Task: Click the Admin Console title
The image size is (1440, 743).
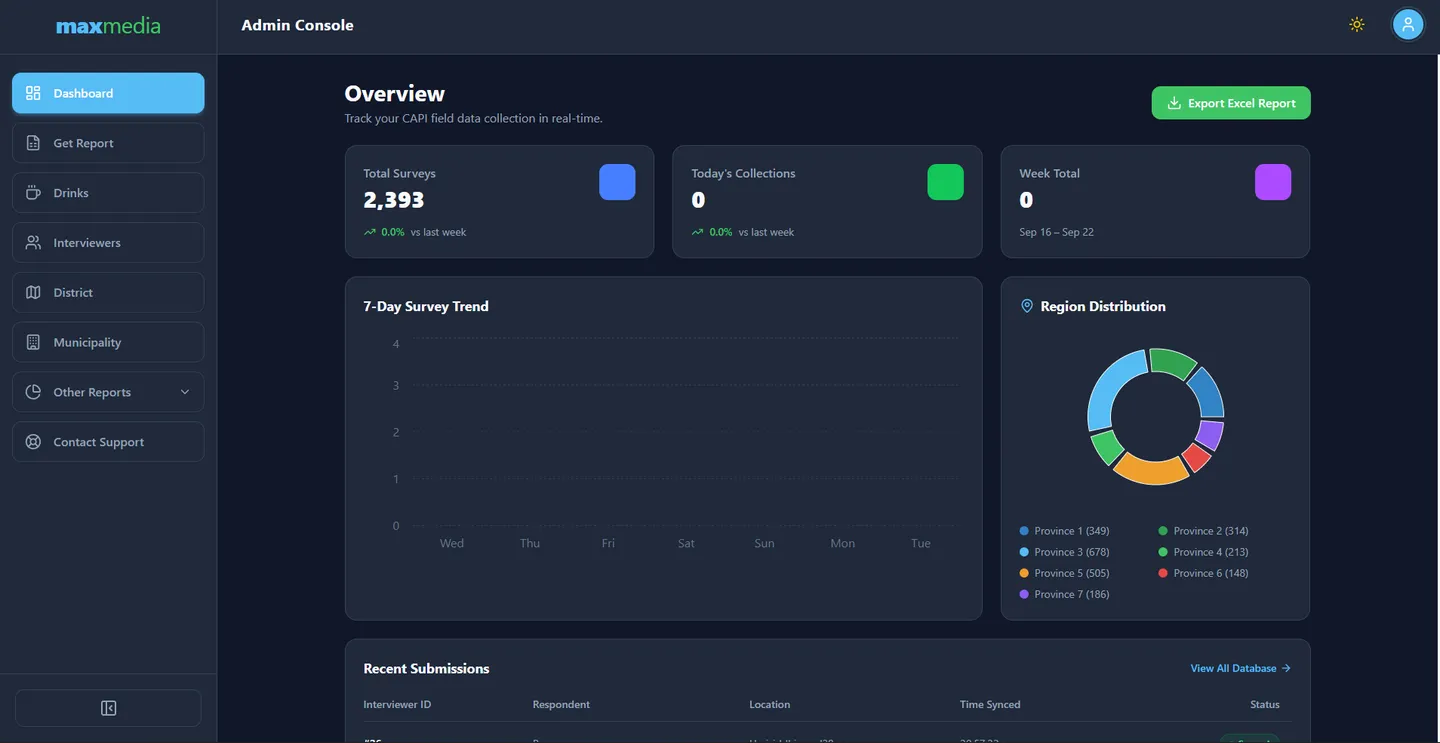Action: [x=297, y=25]
